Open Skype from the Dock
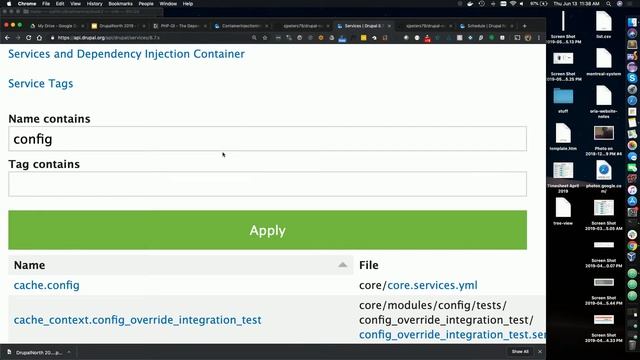 (x=632, y=78)
